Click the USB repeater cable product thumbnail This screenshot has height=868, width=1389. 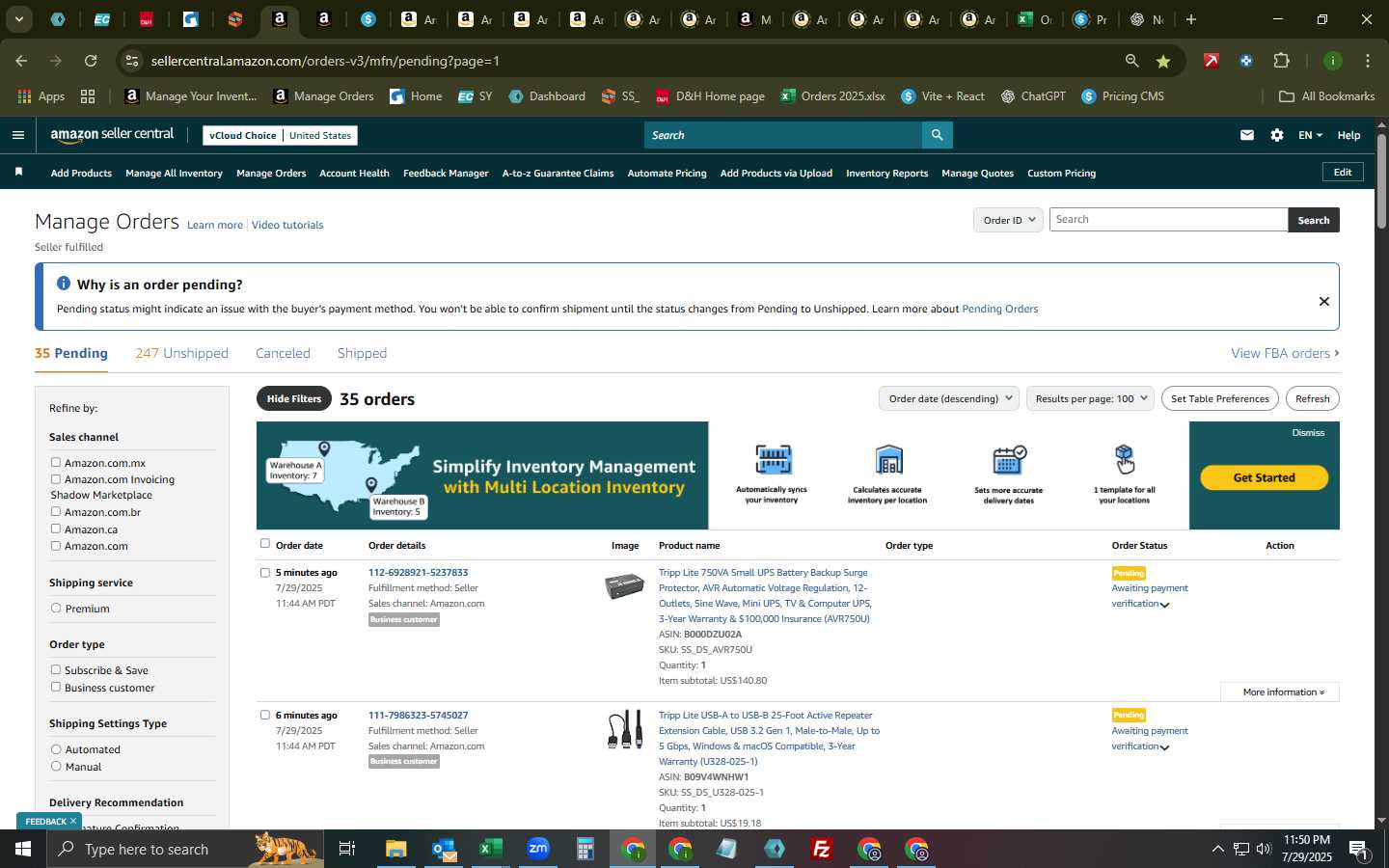[625, 729]
